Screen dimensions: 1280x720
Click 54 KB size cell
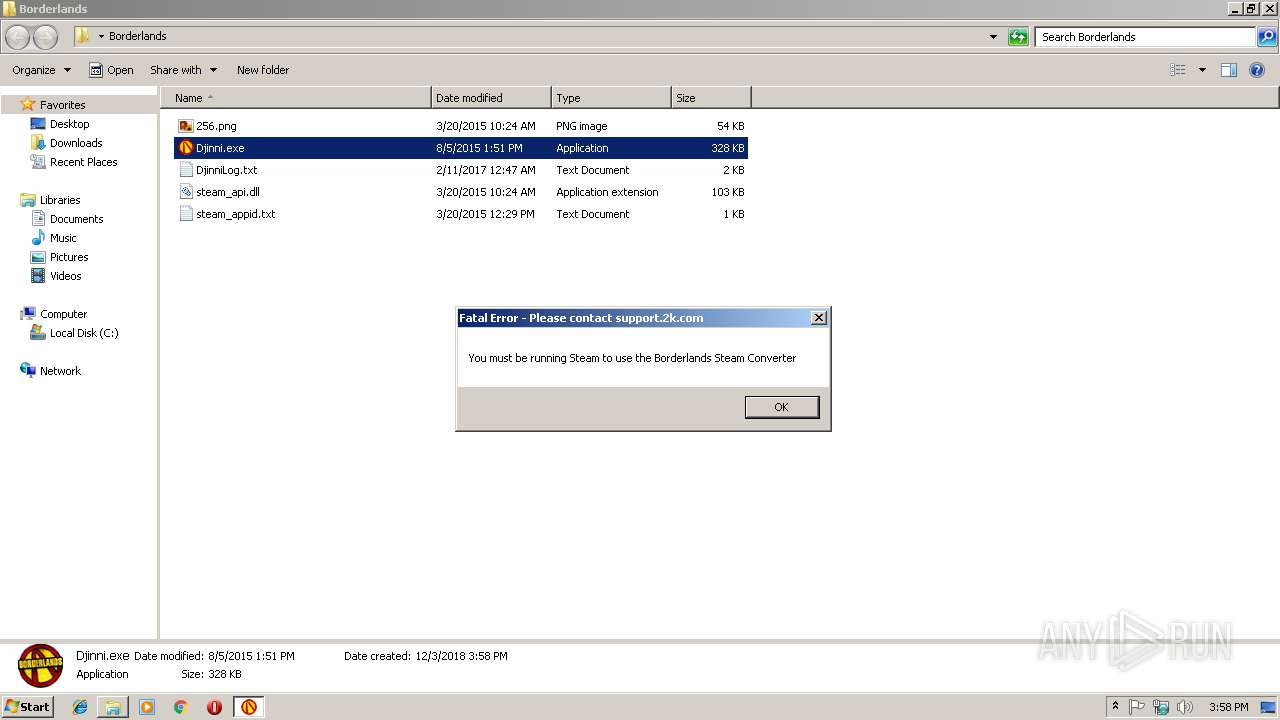731,126
